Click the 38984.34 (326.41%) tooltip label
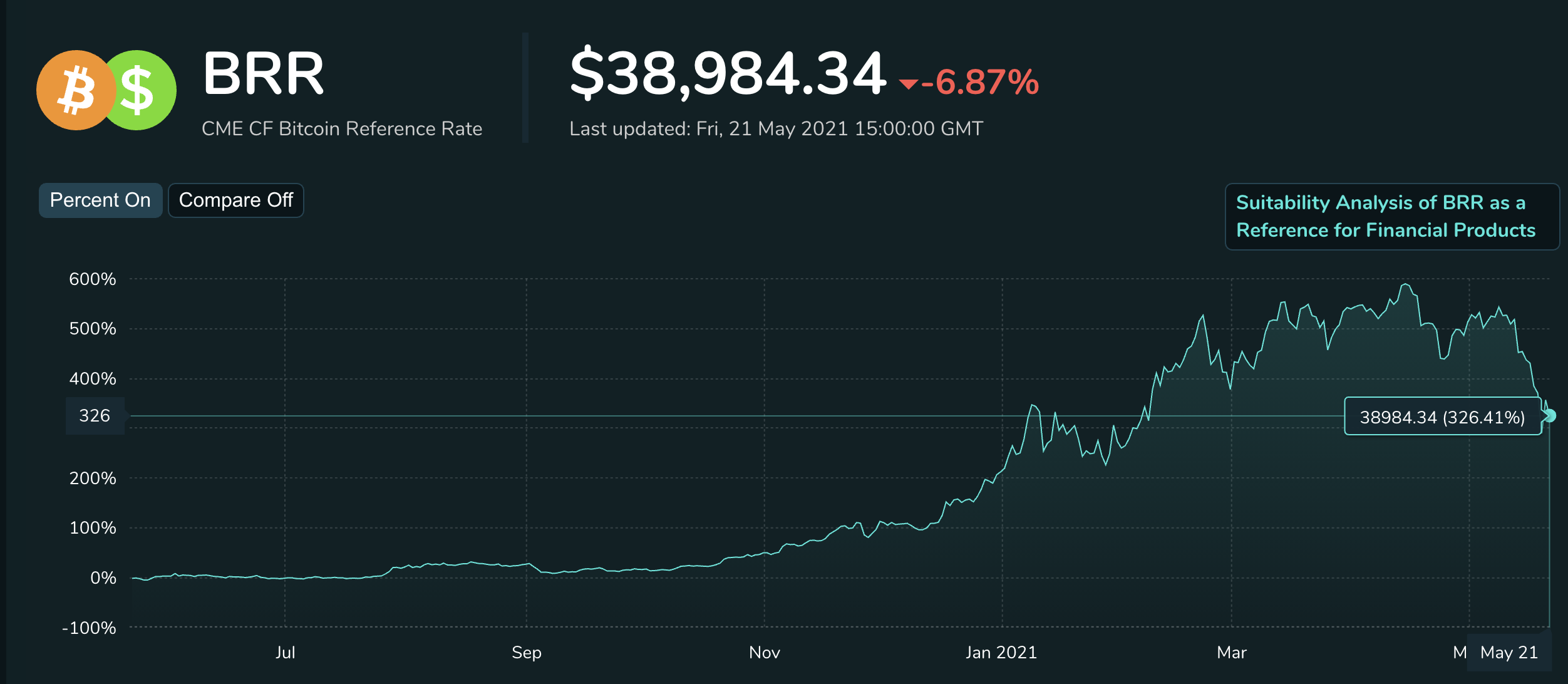1568x684 pixels. coord(1442,417)
